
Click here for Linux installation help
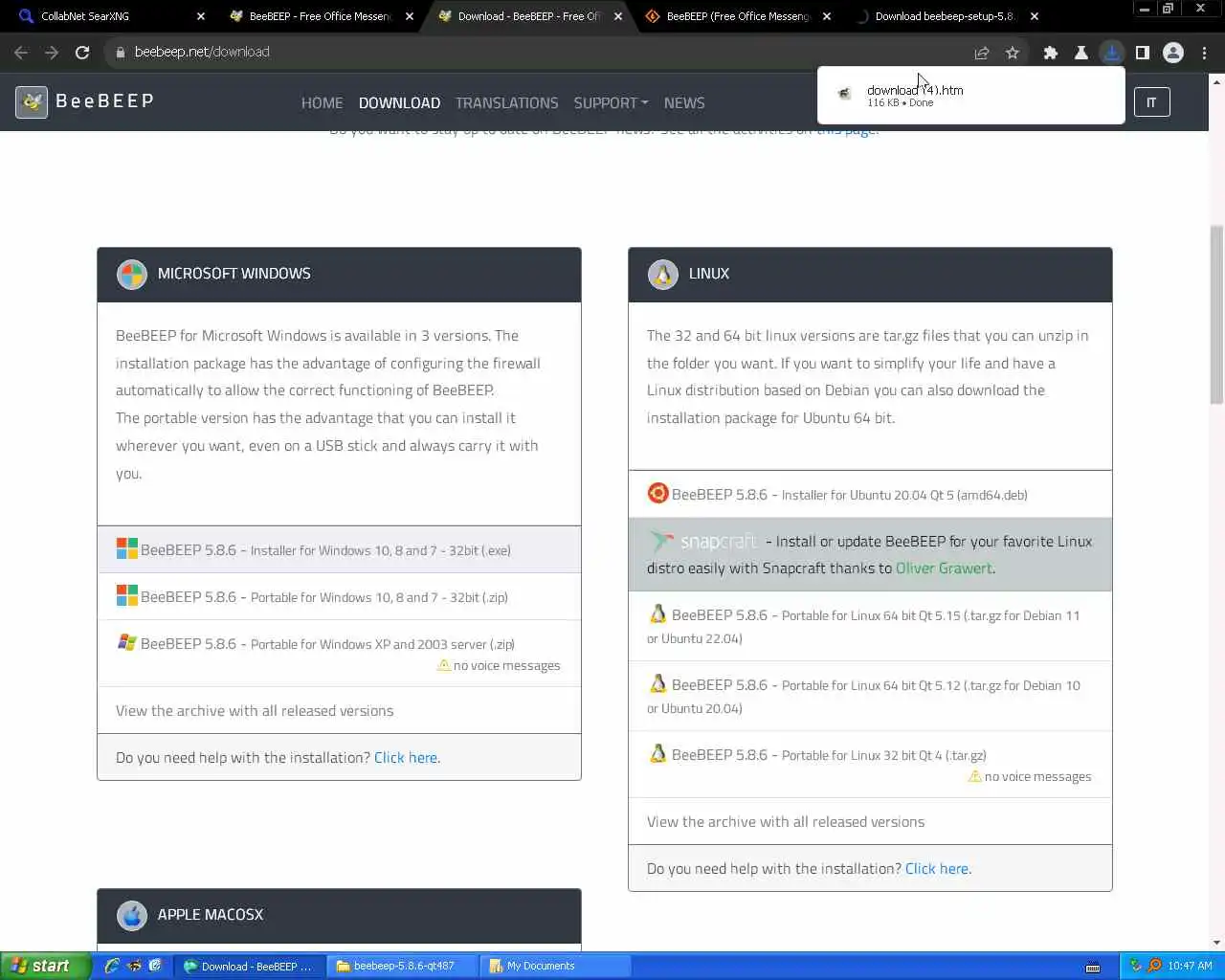(x=937, y=868)
